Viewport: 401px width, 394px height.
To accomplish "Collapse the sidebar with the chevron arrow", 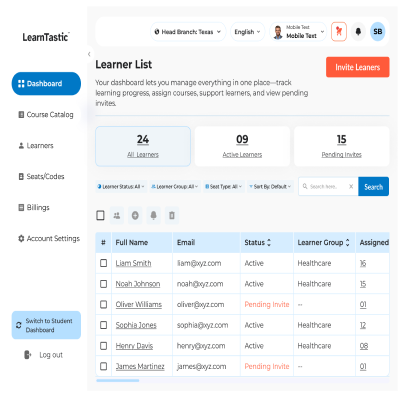I will tap(89, 54).
